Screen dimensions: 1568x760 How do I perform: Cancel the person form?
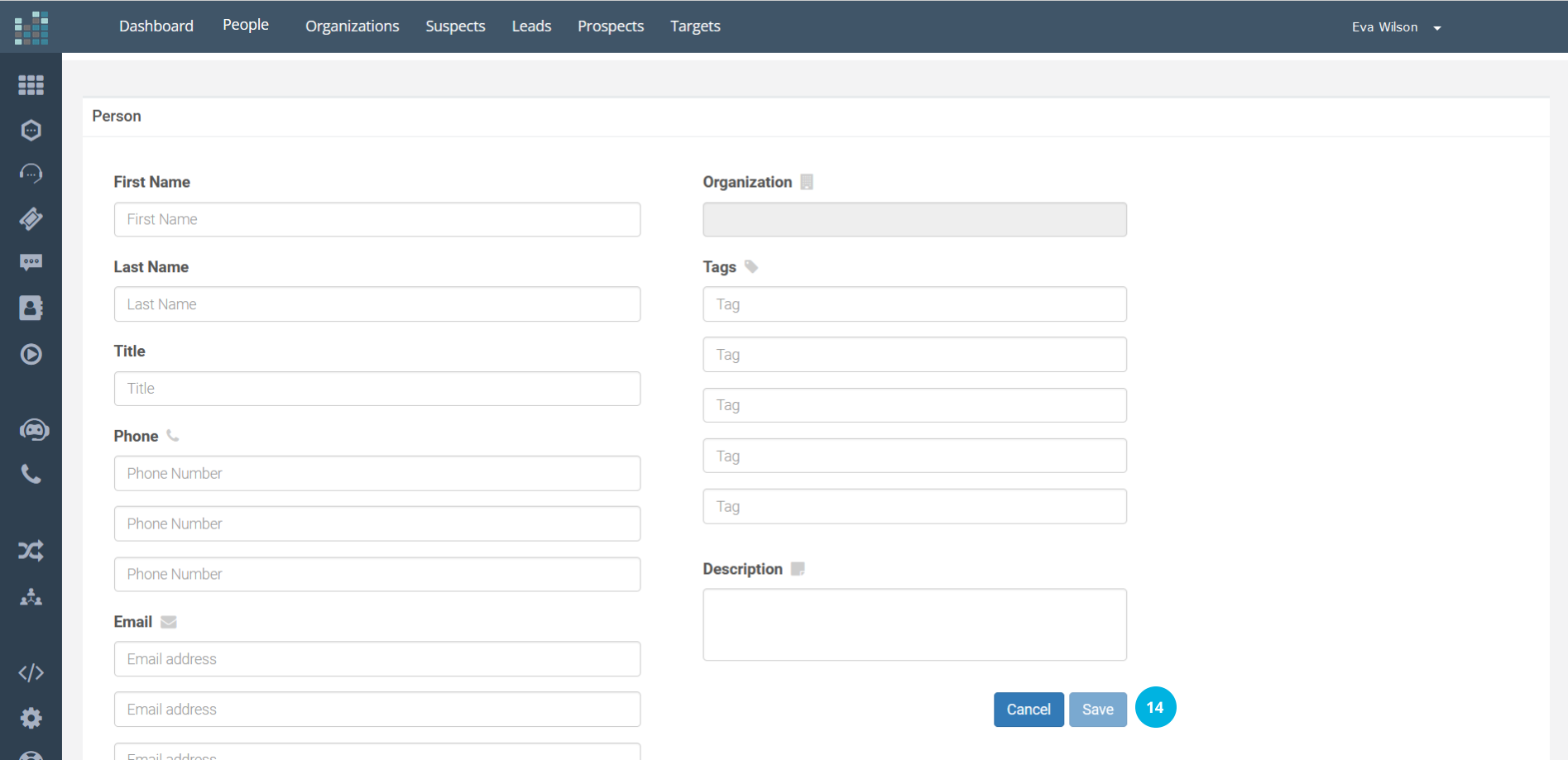(x=1029, y=710)
